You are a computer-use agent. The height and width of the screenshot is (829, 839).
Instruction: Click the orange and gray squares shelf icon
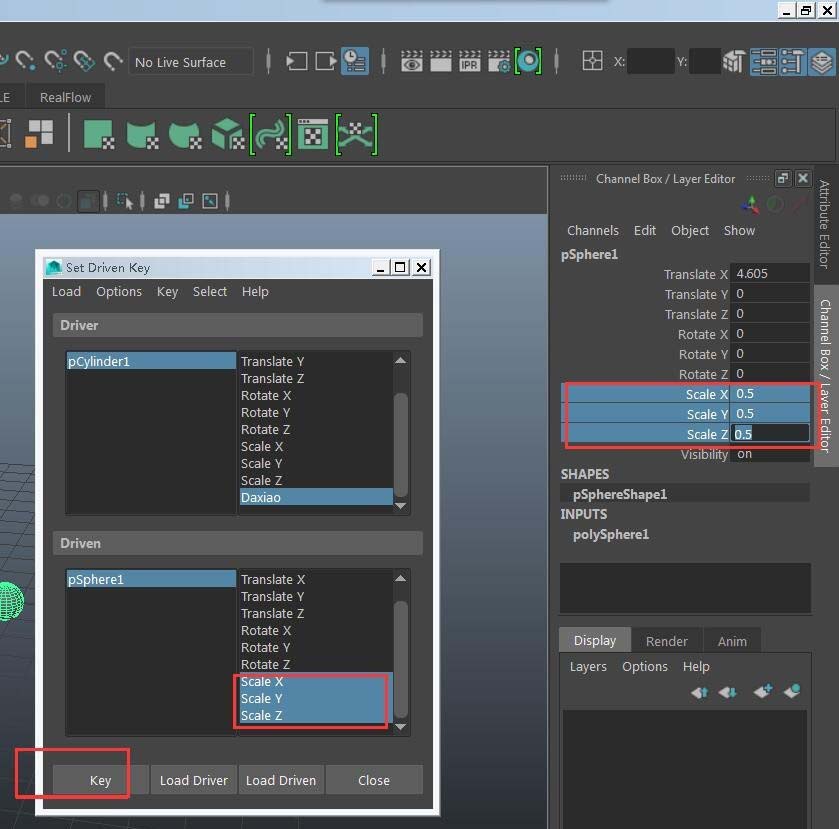coord(39,134)
